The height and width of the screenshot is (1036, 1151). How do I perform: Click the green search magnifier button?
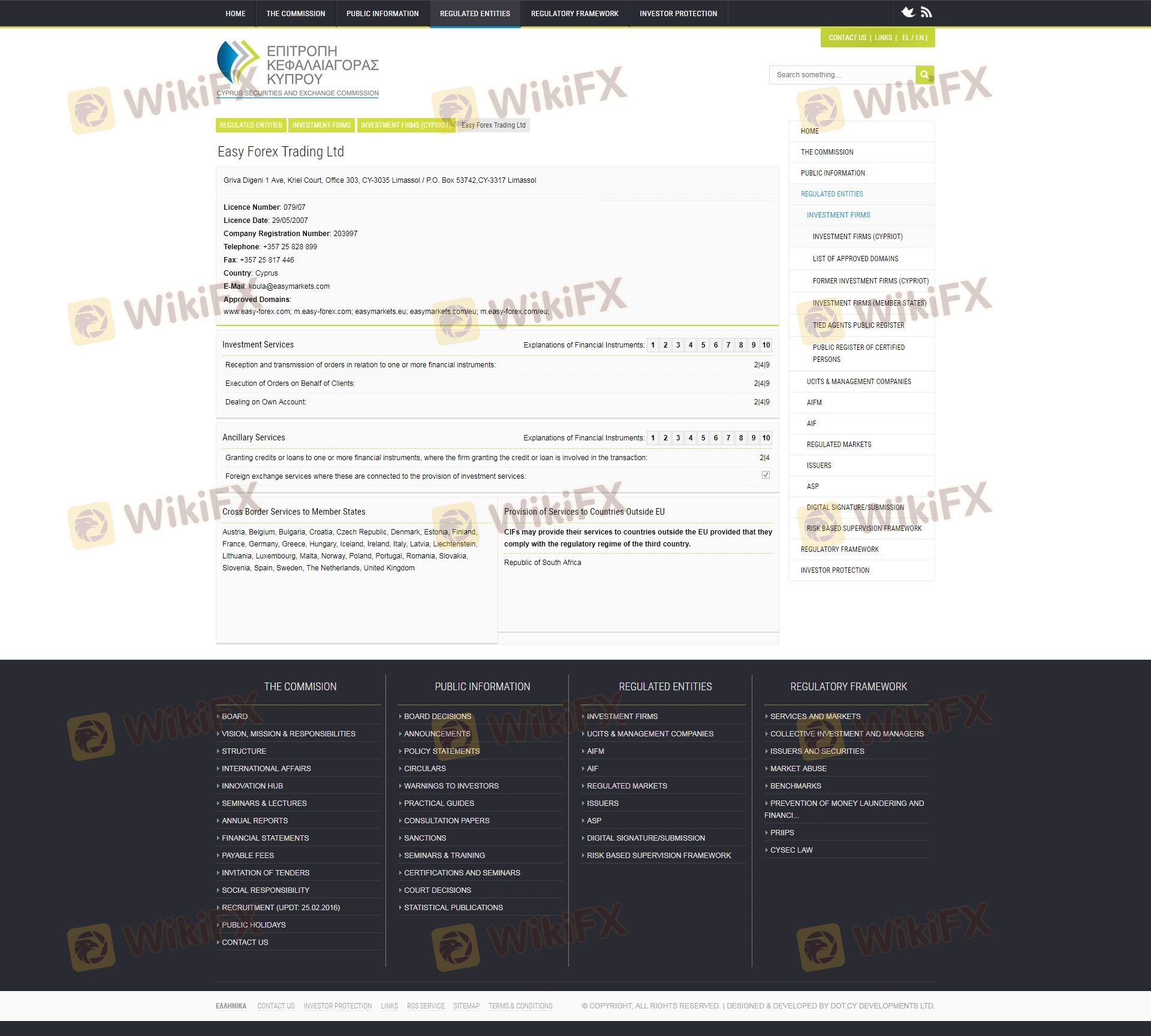924,75
